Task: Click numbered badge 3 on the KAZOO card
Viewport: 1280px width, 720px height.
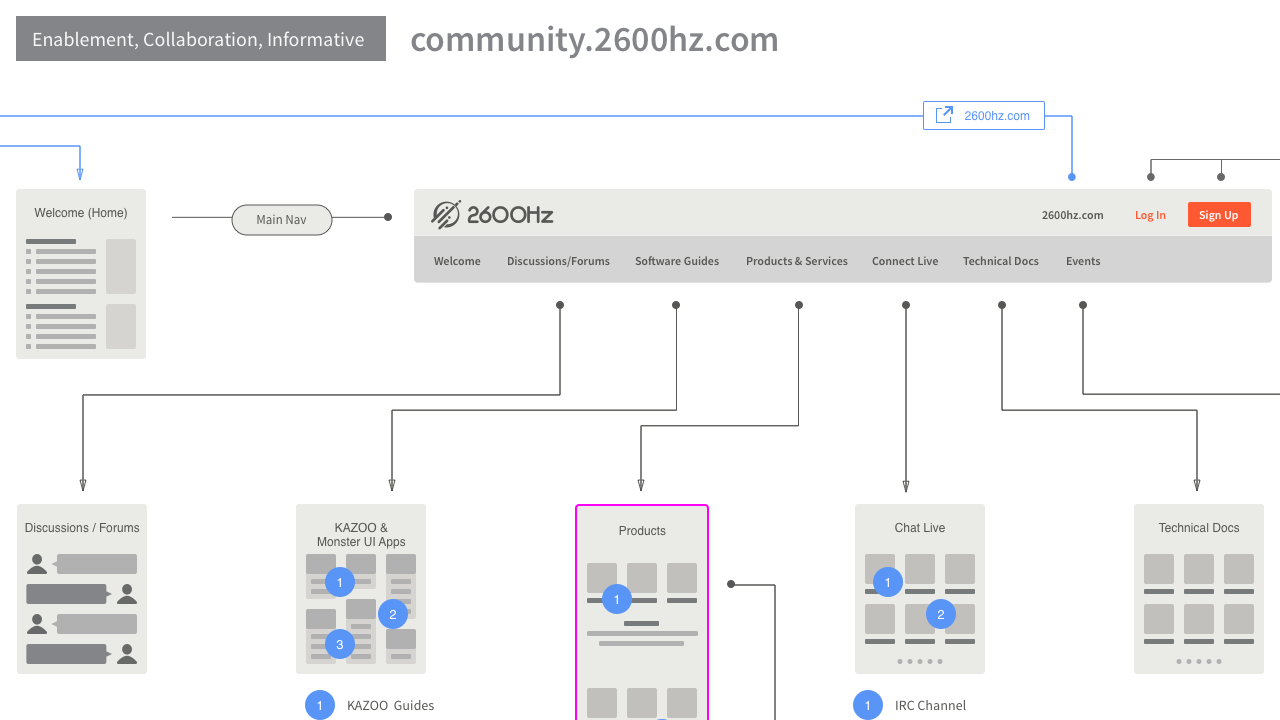Action: coord(338,644)
